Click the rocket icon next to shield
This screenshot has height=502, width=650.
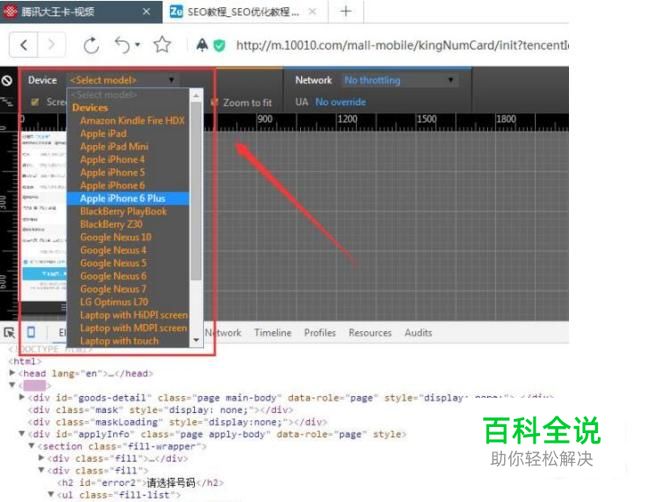[x=202, y=45]
